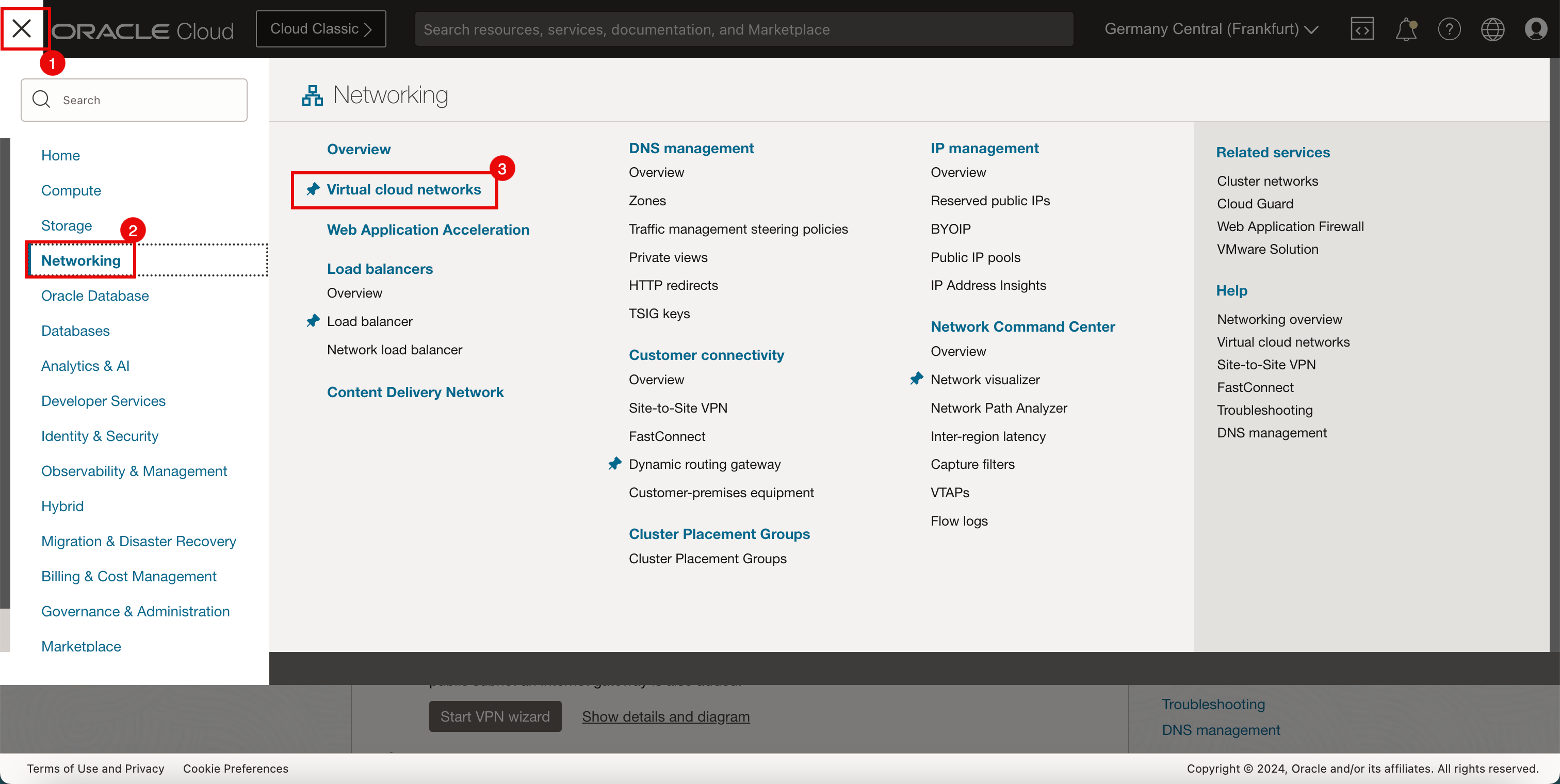
Task: Click the Networking header icon
Action: point(312,95)
